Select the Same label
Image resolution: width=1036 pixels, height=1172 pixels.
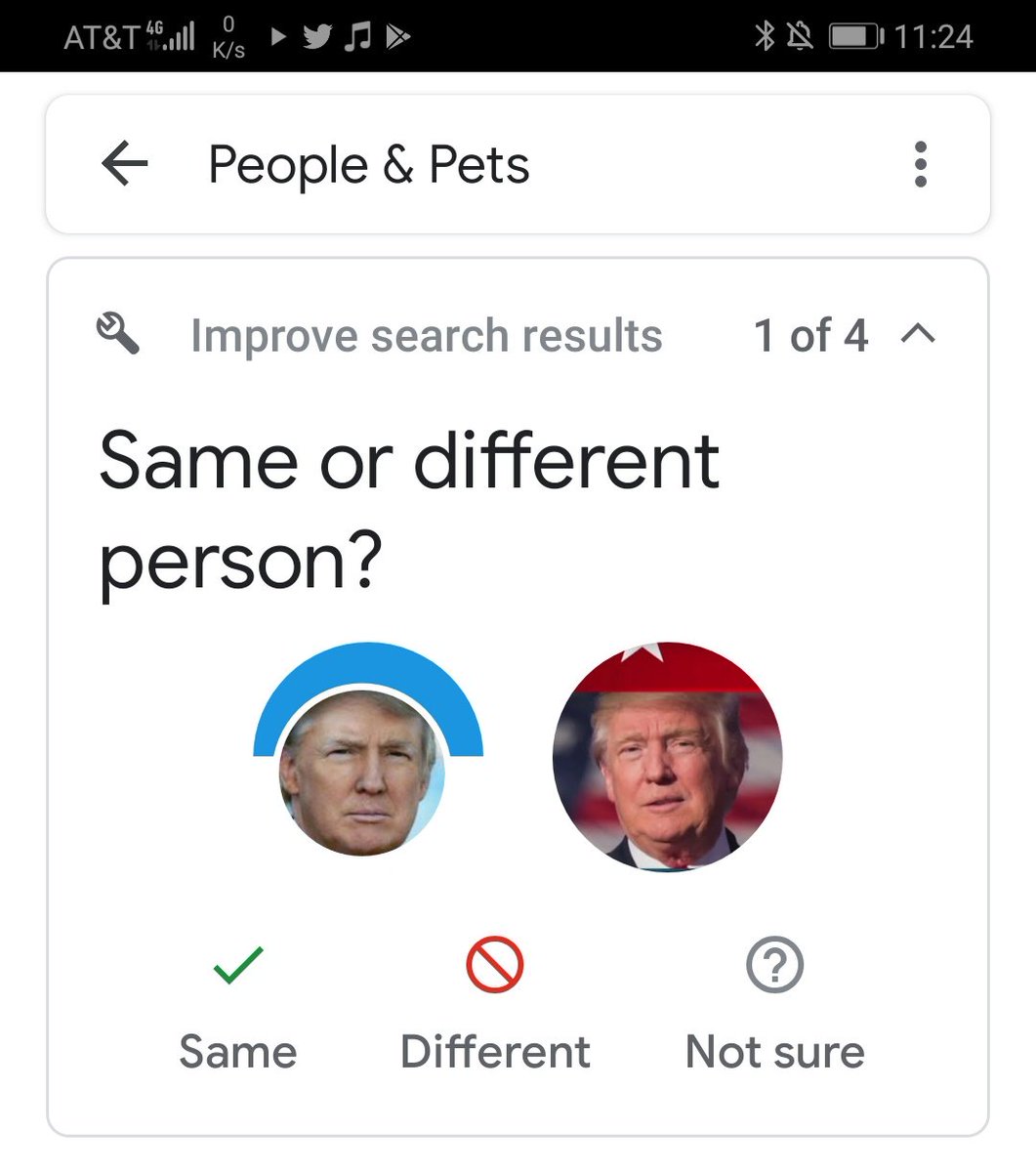238,1052
